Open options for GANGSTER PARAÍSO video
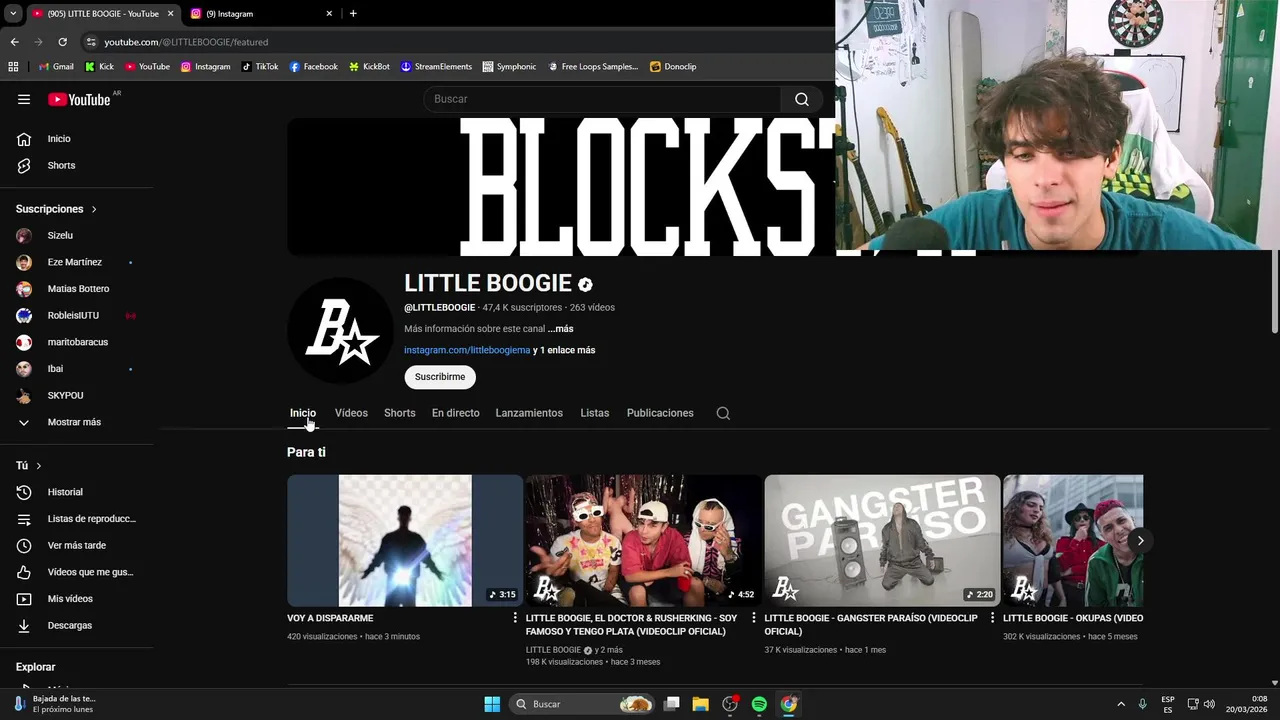The width and height of the screenshot is (1280, 720). tap(992, 618)
